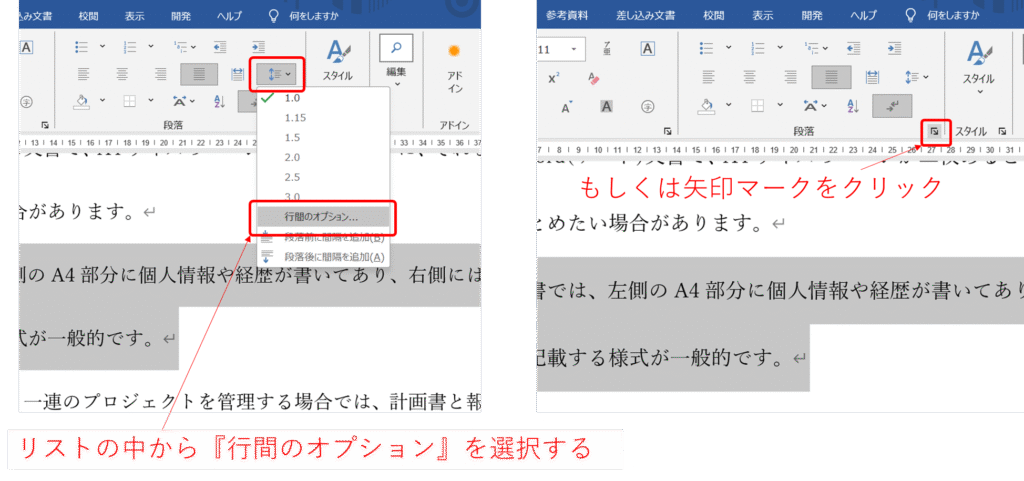Screen dimensions: 1024x481
Task: Select the checked 1.0 line spacing option
Action: 292,98
